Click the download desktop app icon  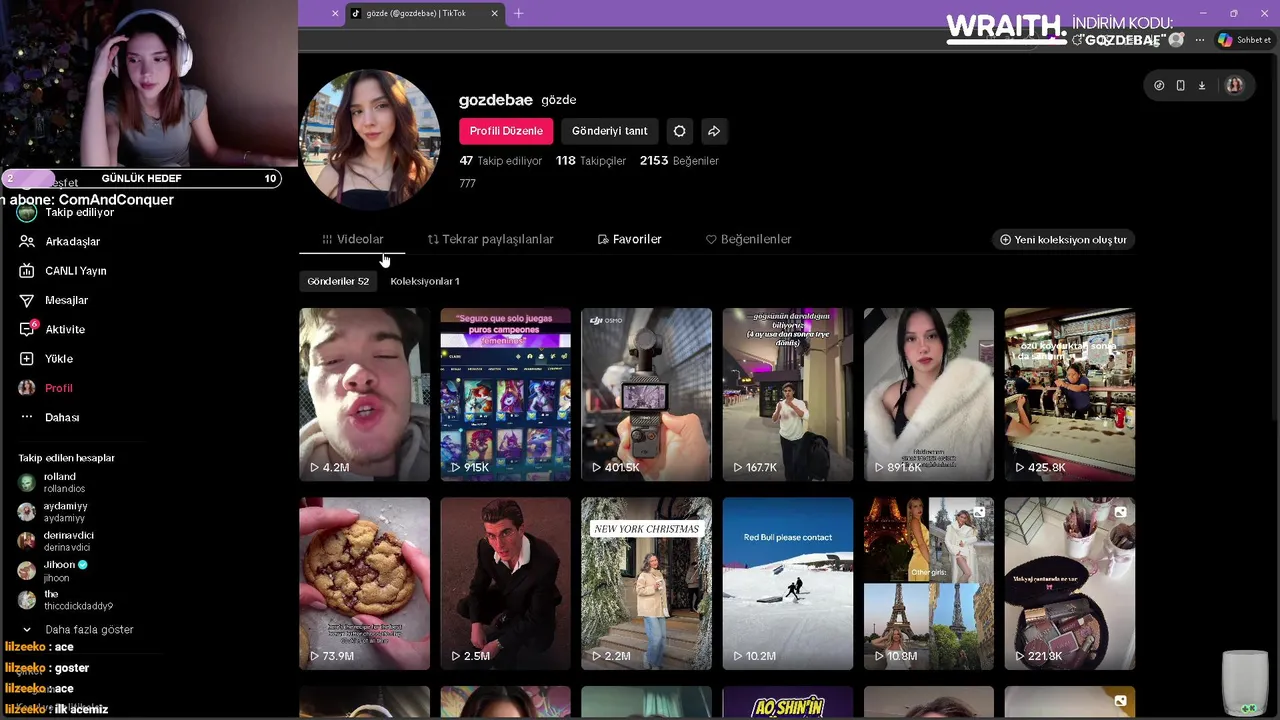click(x=1202, y=86)
